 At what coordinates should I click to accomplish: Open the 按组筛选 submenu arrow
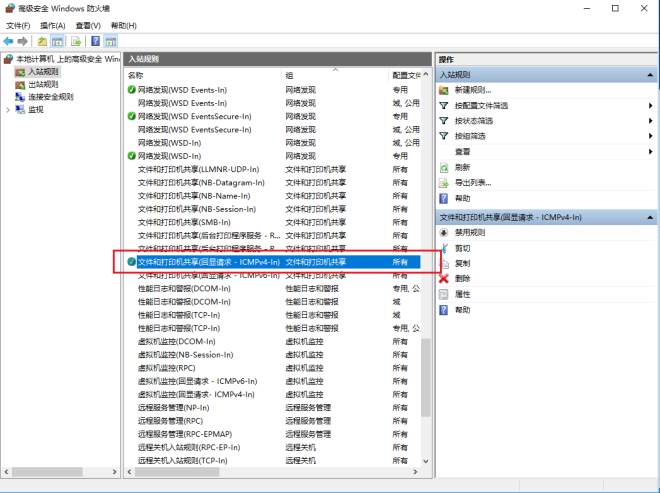[650, 136]
